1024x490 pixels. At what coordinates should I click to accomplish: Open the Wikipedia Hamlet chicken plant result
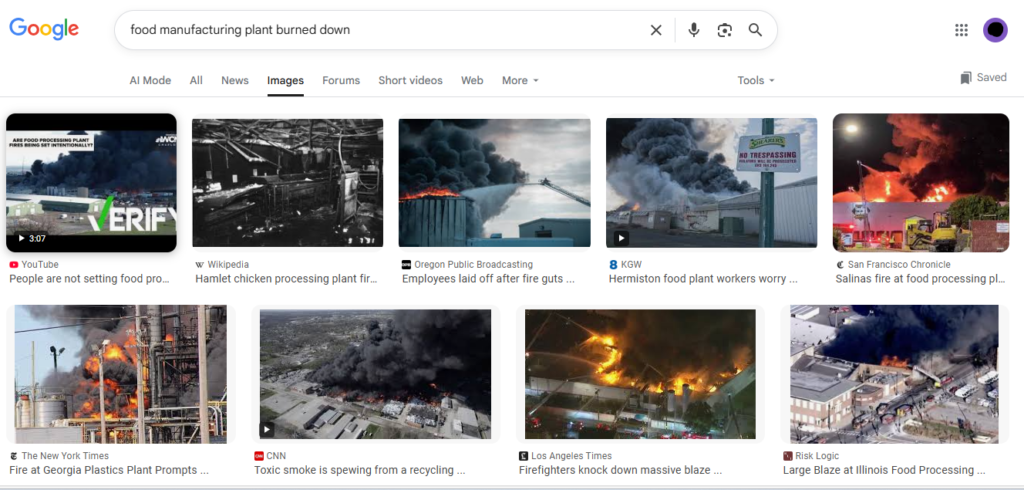[287, 279]
